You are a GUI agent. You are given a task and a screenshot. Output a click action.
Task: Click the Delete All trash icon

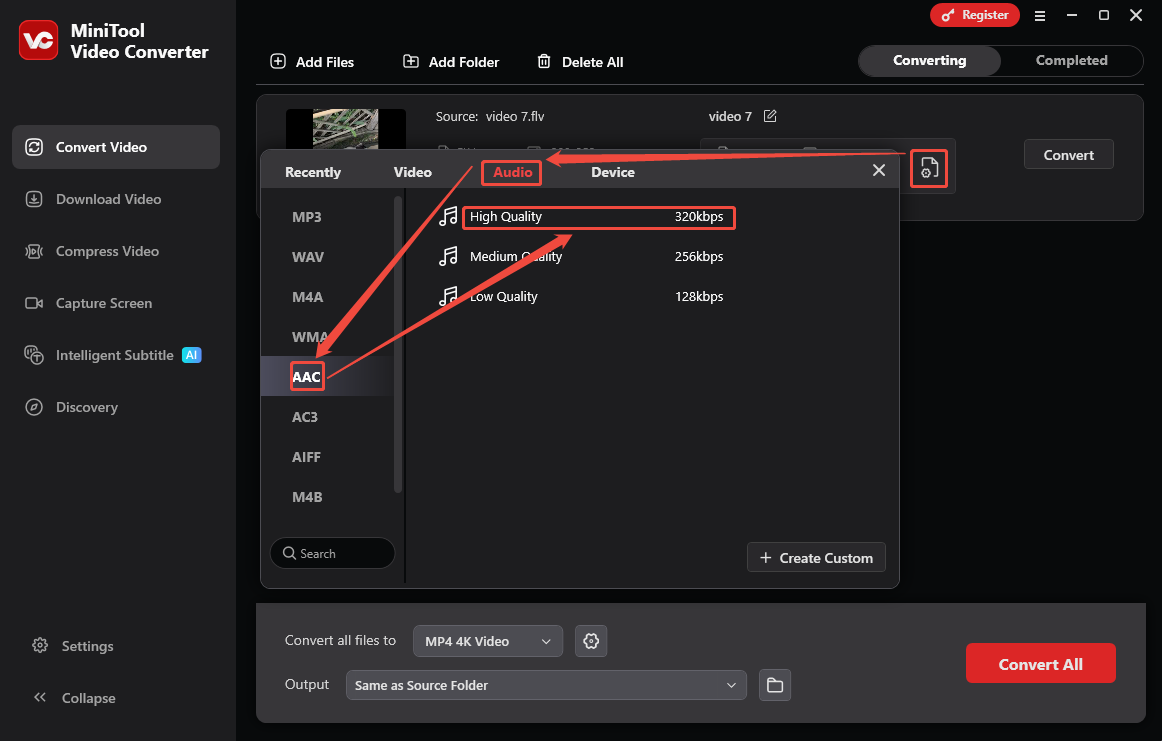[x=544, y=62]
